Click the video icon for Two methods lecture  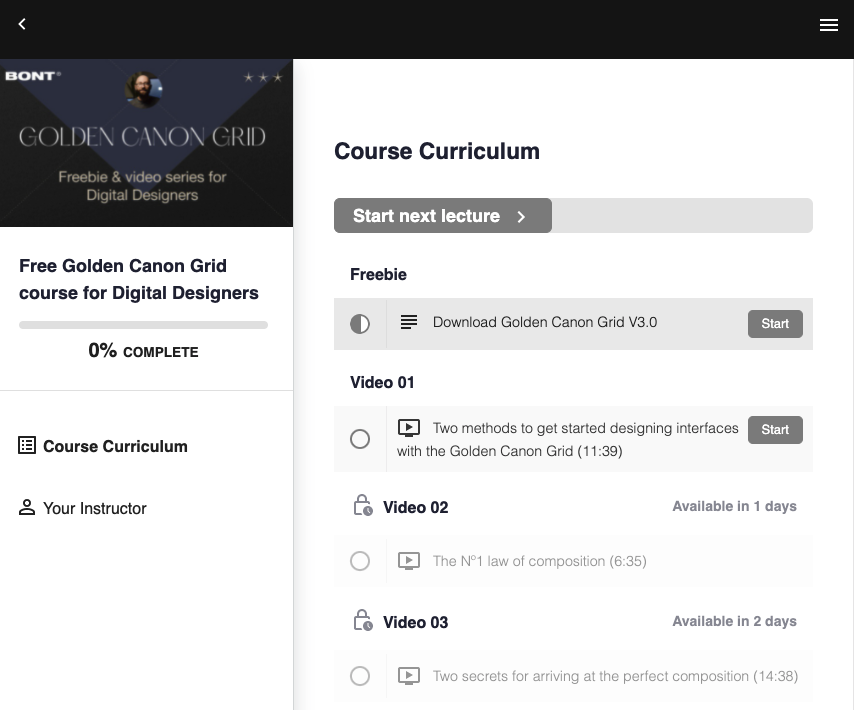tap(408, 428)
